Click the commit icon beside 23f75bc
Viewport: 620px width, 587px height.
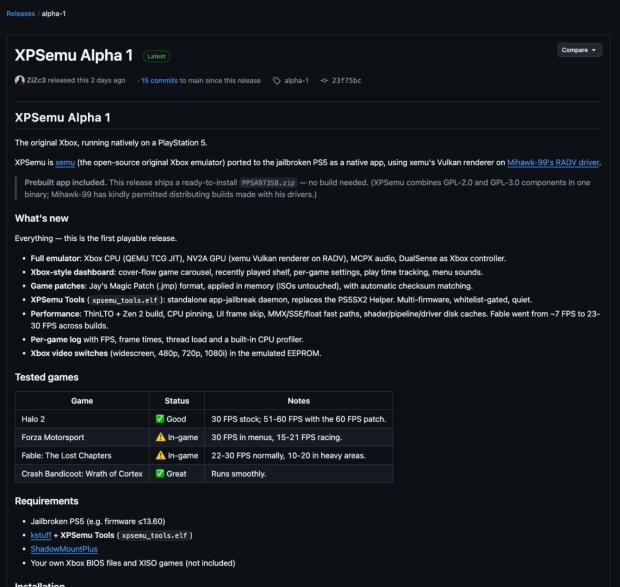(324, 81)
